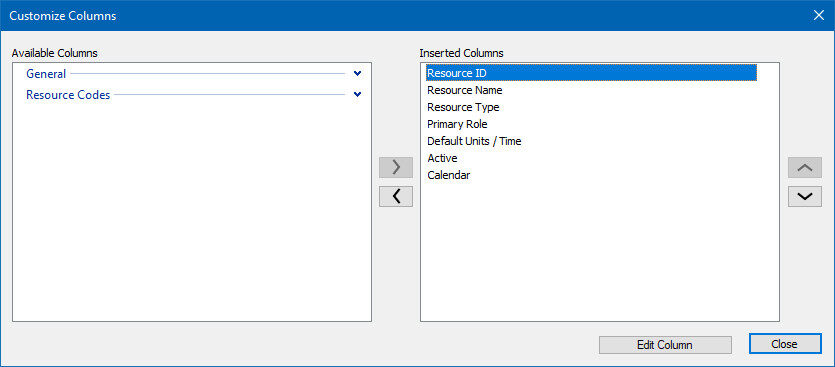
Task: Select the Calendar column entry
Action: coord(448,175)
